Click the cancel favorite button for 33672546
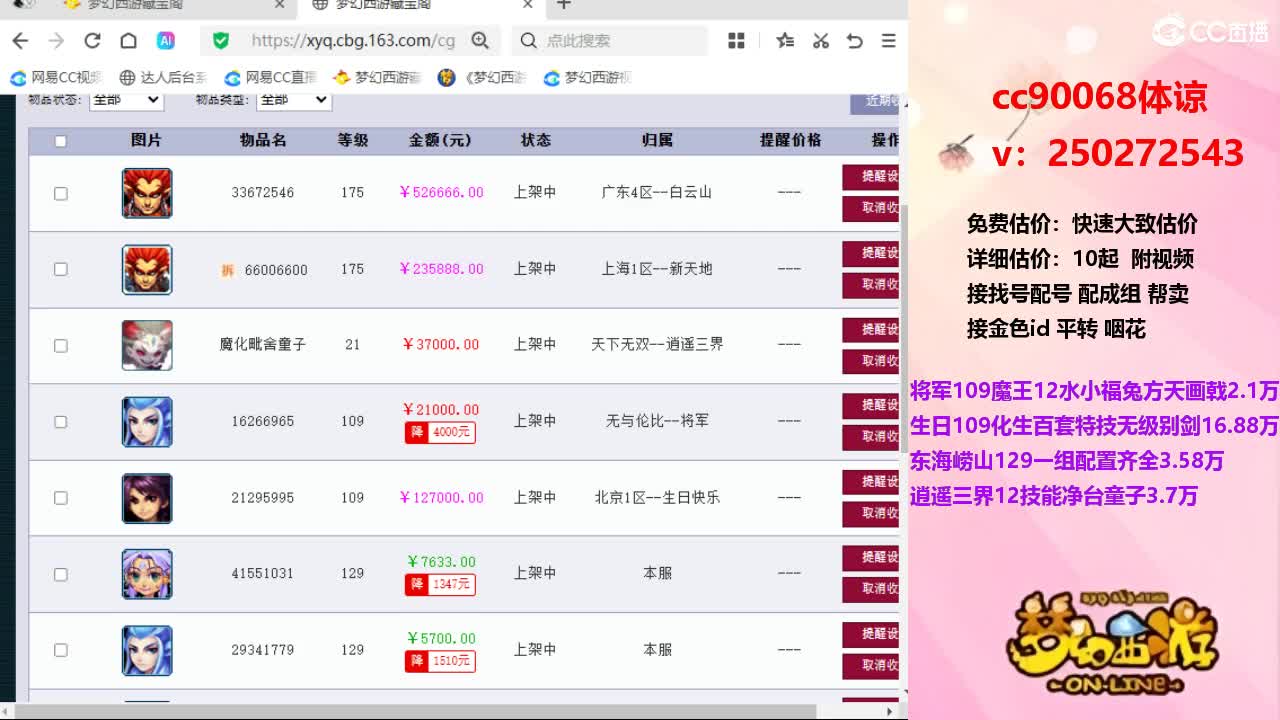This screenshot has height=720, width=1280. pos(871,208)
